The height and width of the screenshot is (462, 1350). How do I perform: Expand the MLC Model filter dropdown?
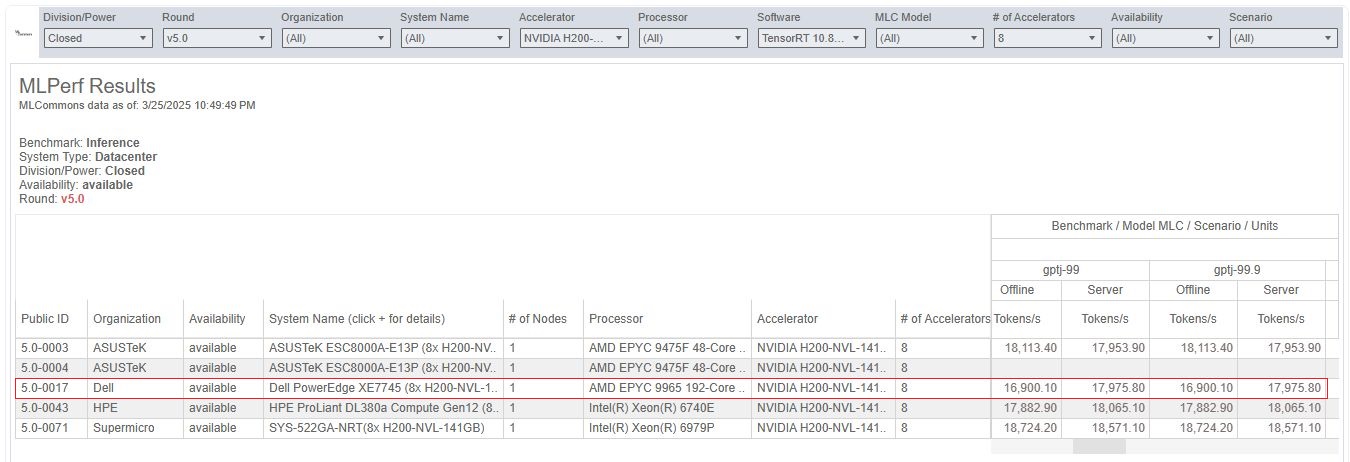point(929,38)
